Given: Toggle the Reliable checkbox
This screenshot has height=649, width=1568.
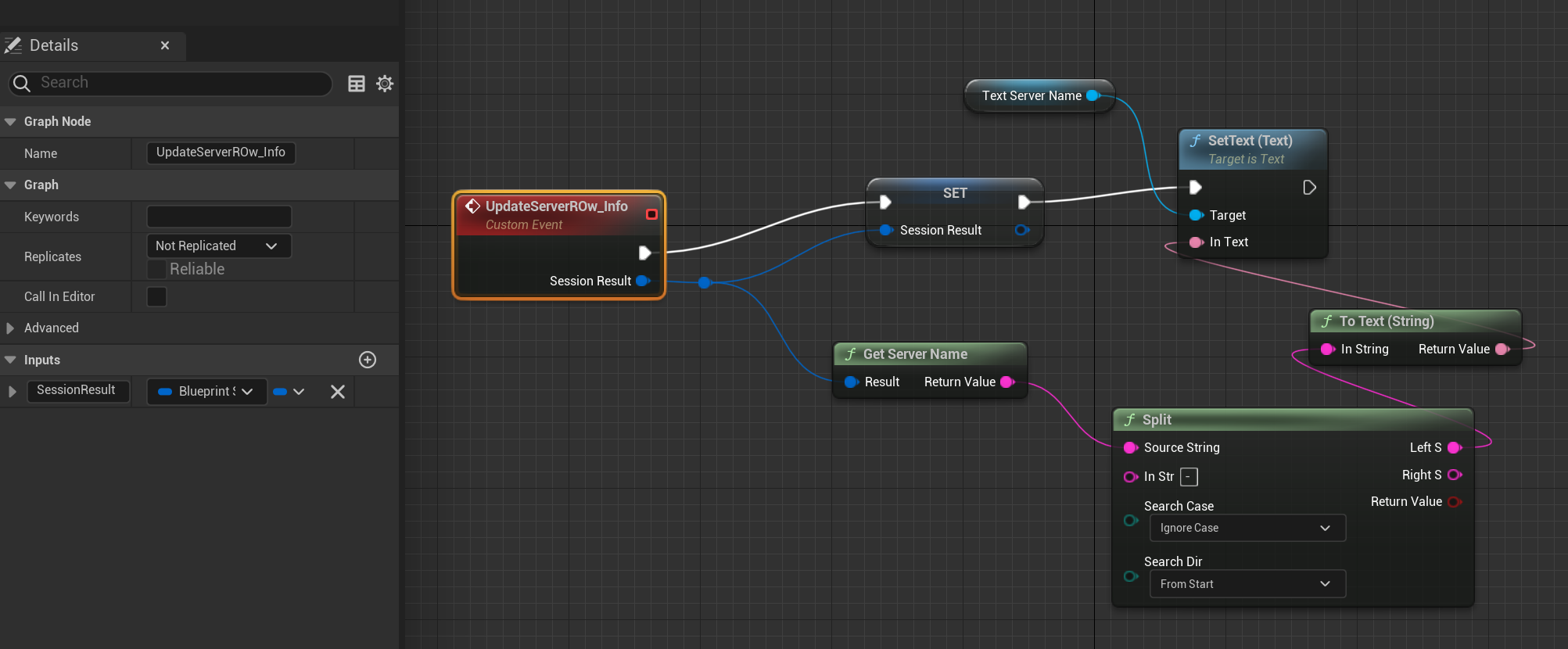Looking at the screenshot, I should (x=156, y=269).
